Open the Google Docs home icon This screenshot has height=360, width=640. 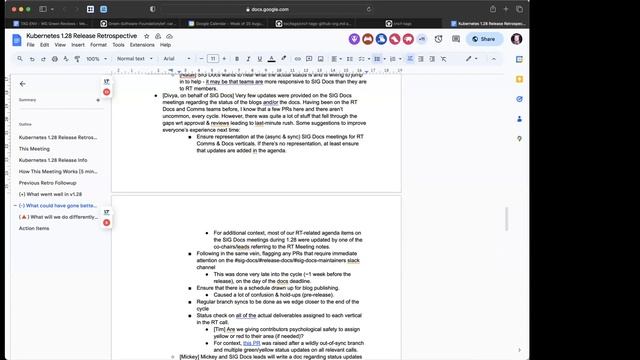click(x=17, y=40)
